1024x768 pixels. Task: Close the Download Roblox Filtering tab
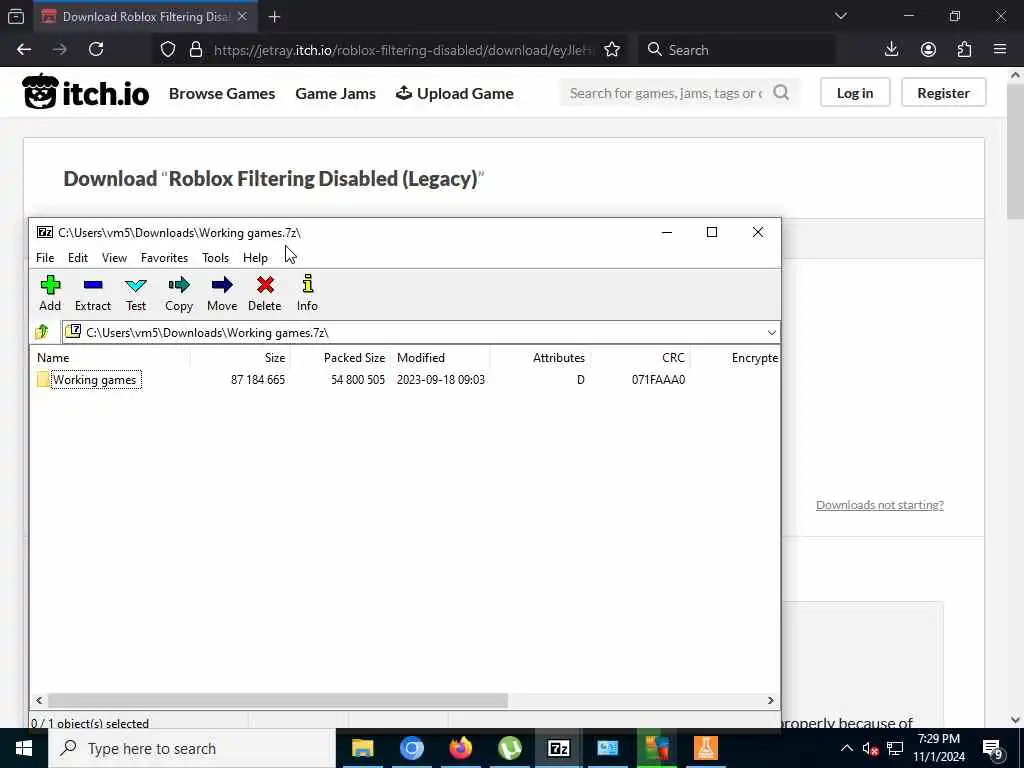pos(242,16)
